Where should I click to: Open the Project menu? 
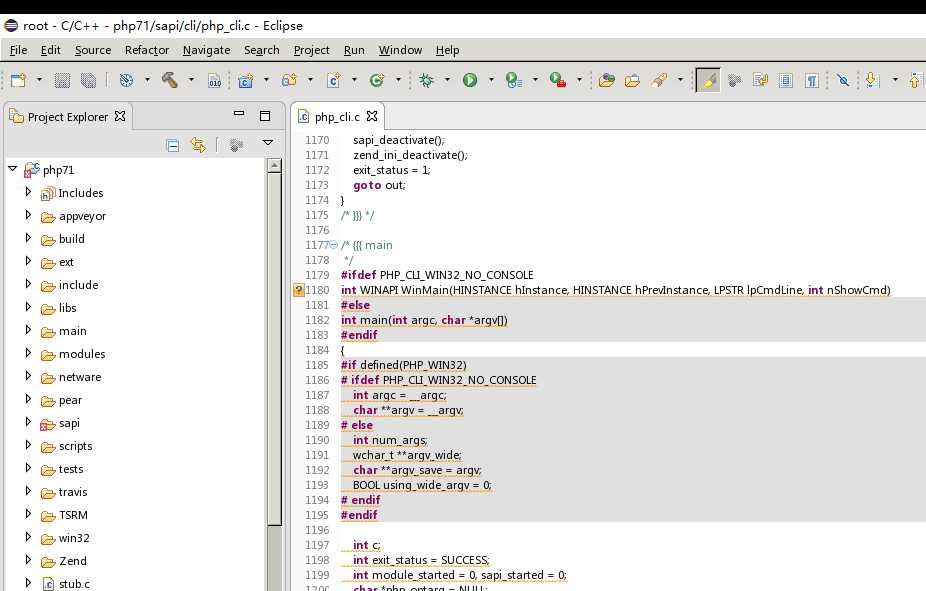click(311, 50)
